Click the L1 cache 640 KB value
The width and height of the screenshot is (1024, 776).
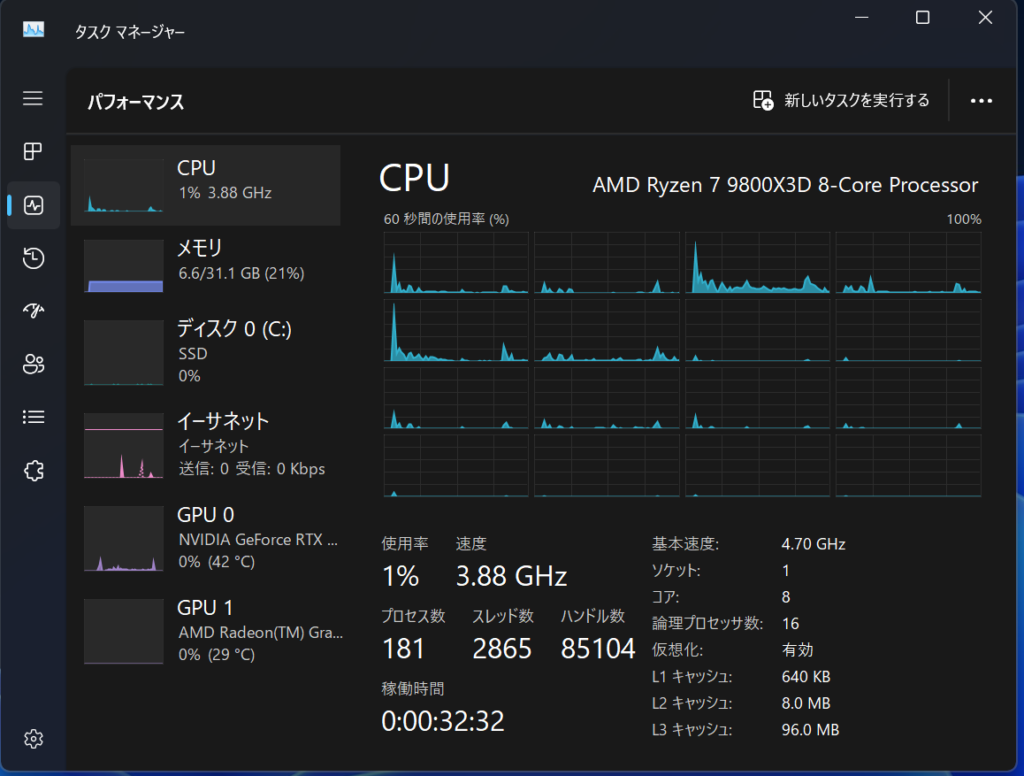coord(806,677)
